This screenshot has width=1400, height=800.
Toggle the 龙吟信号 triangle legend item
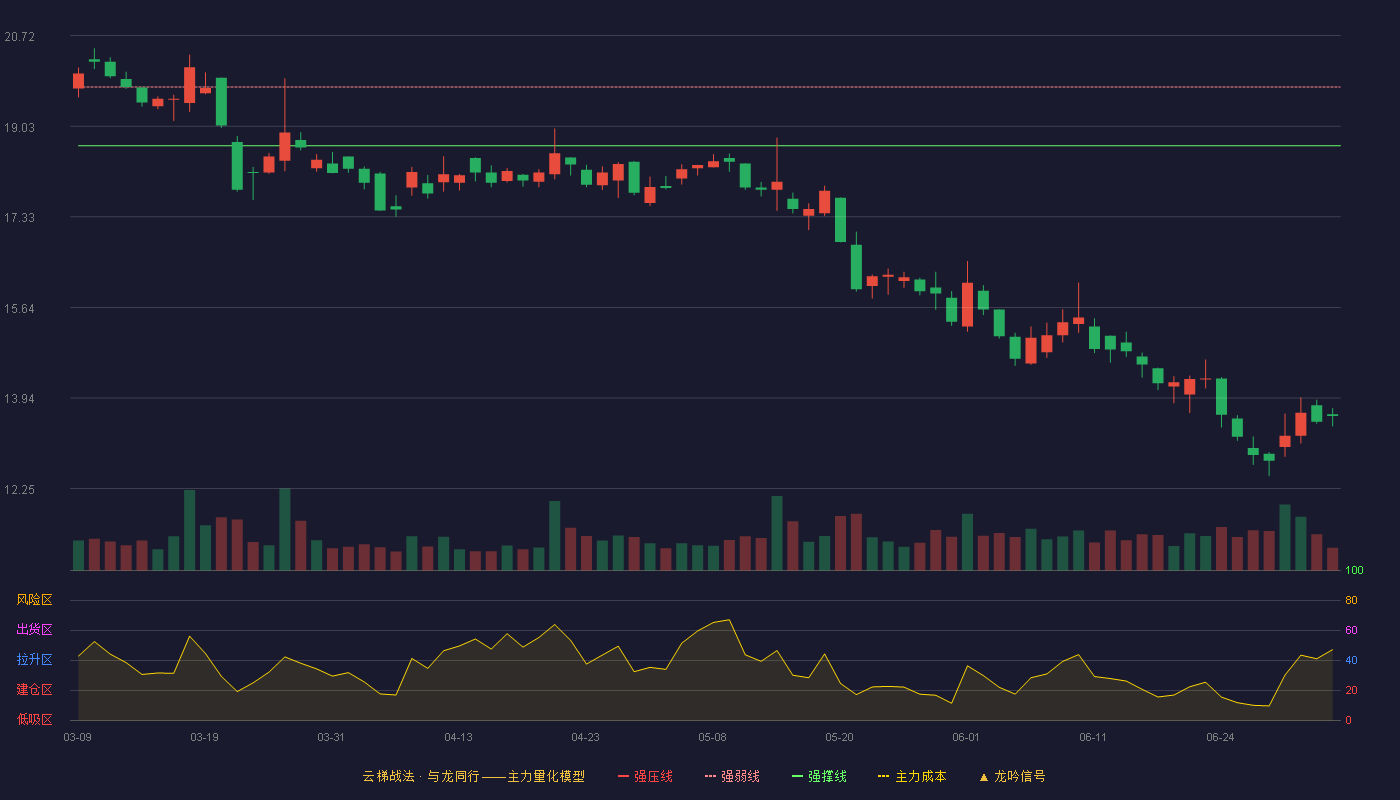pyautogui.click(x=1012, y=776)
